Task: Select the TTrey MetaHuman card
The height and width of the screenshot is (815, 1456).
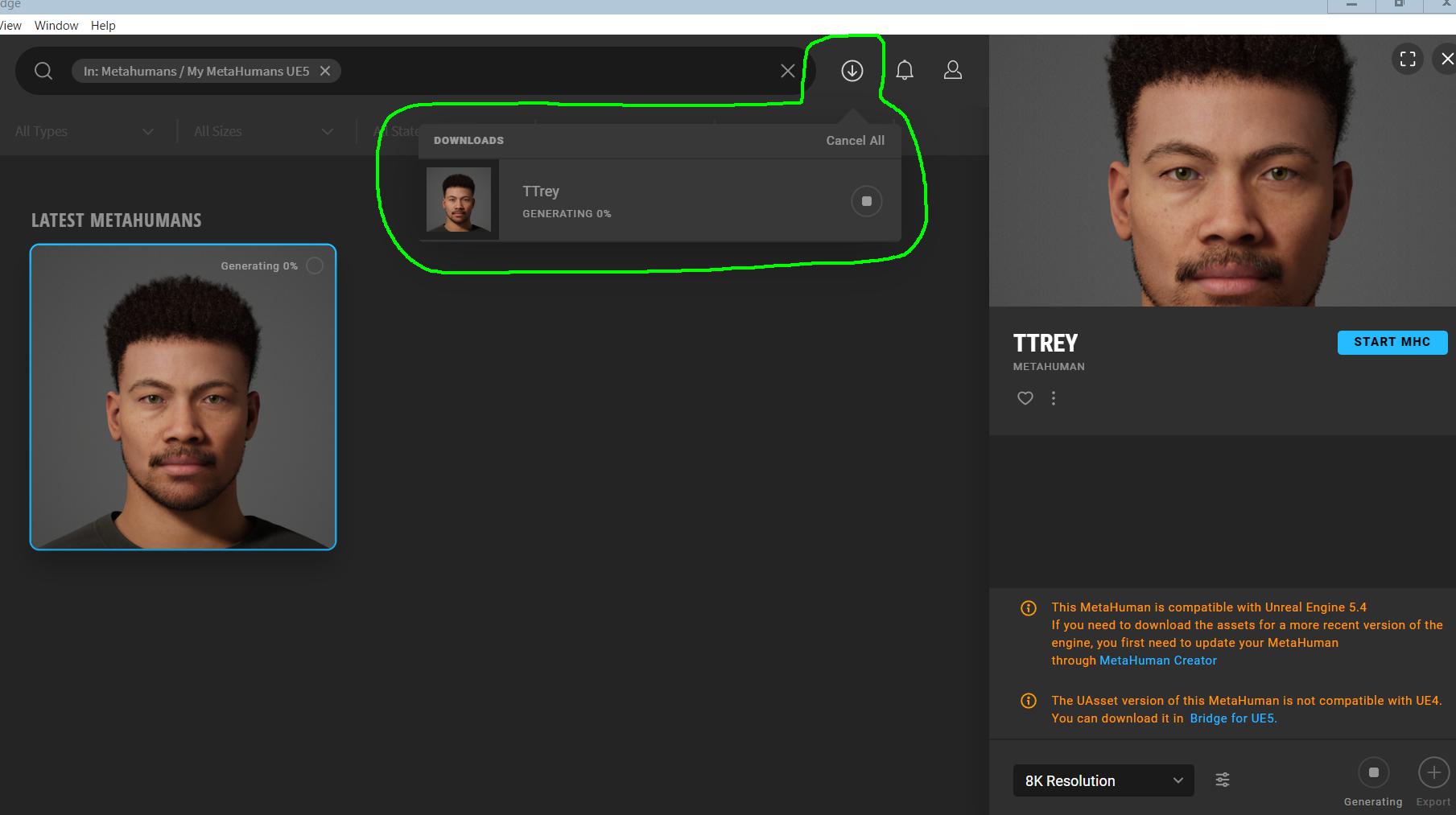Action: pyautogui.click(x=183, y=397)
